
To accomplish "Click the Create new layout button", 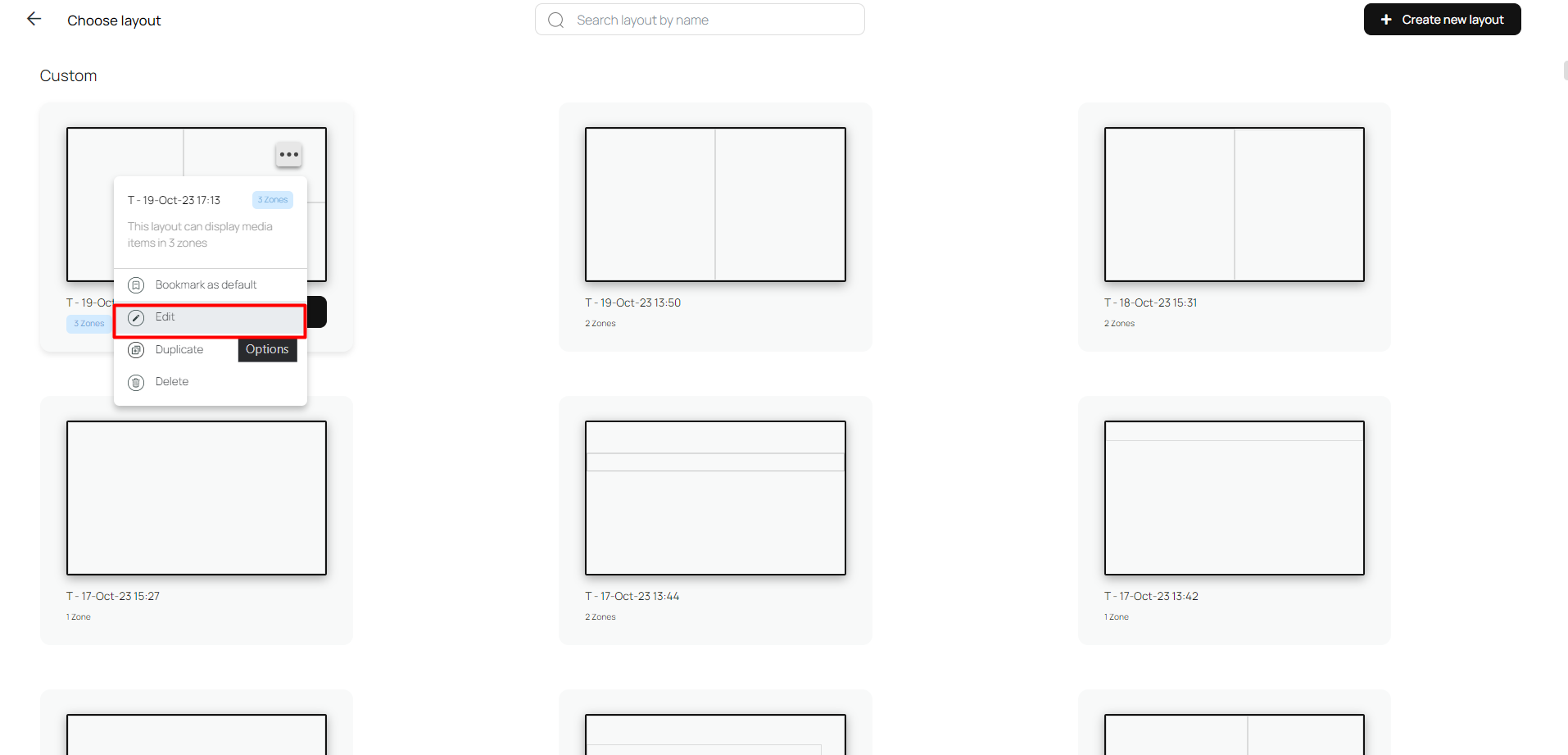I will (1442, 20).
